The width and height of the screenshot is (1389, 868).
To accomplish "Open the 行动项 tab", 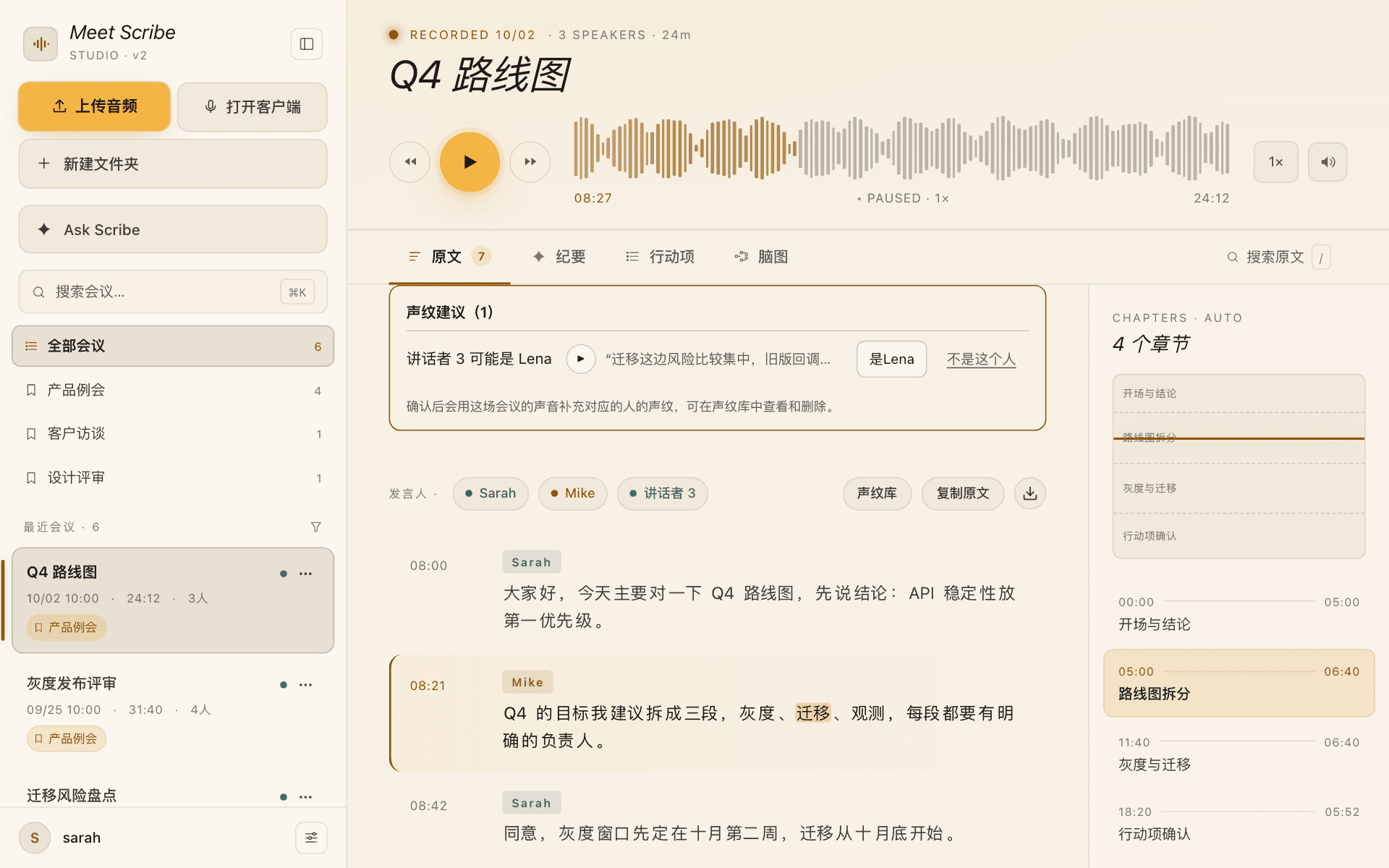I will coord(660,257).
